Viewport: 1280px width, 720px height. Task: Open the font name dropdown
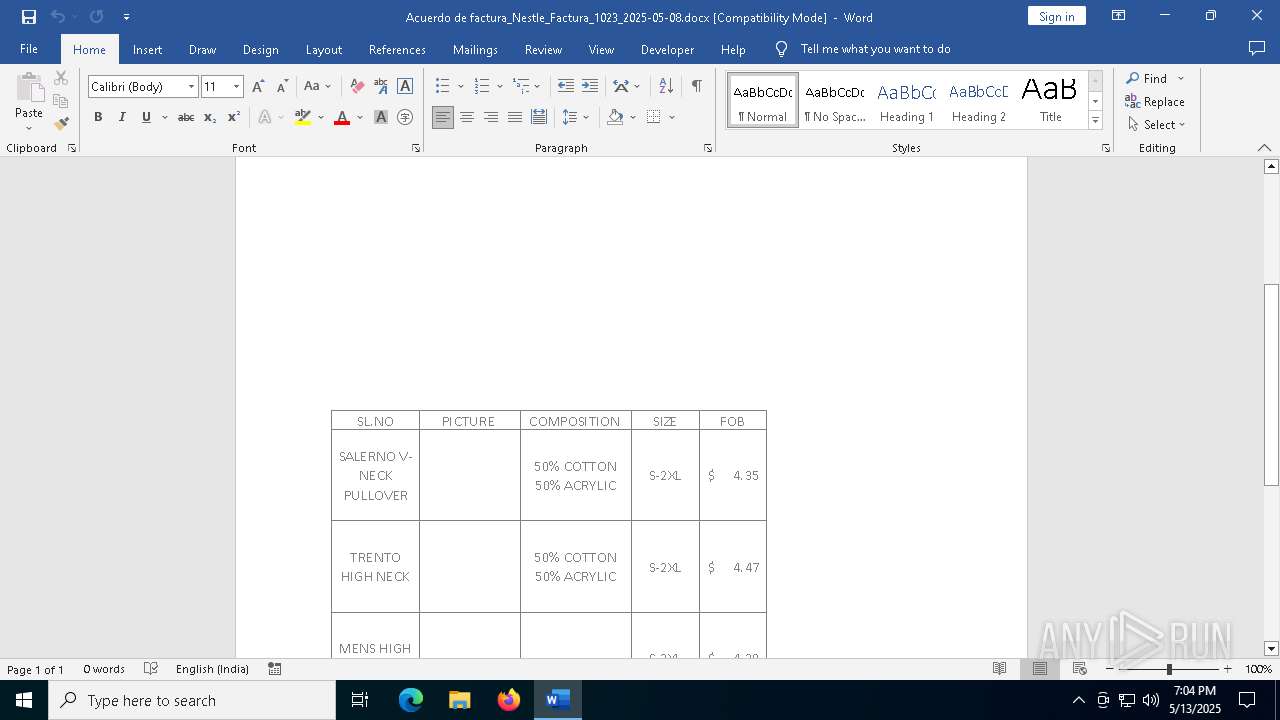[x=191, y=87]
